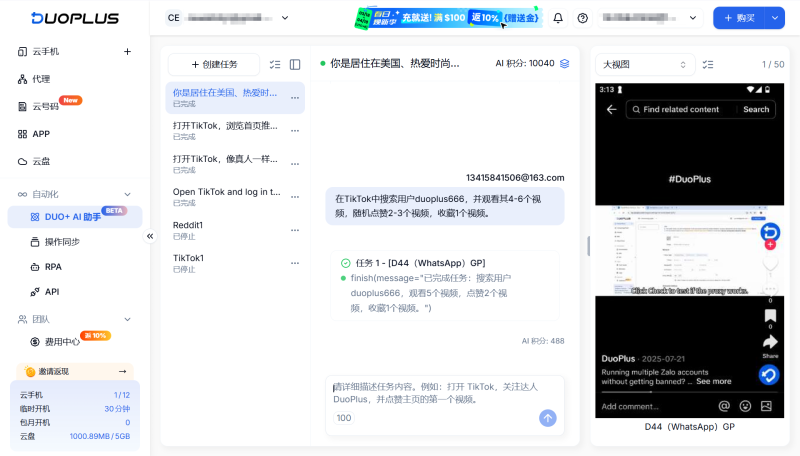Open 操作同步 in the sidebar
The image size is (800, 456).
point(62,241)
